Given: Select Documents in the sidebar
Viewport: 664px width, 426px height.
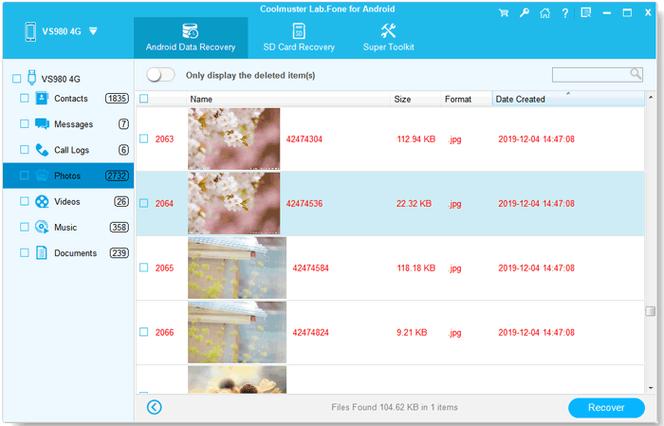Looking at the screenshot, I should (75, 253).
